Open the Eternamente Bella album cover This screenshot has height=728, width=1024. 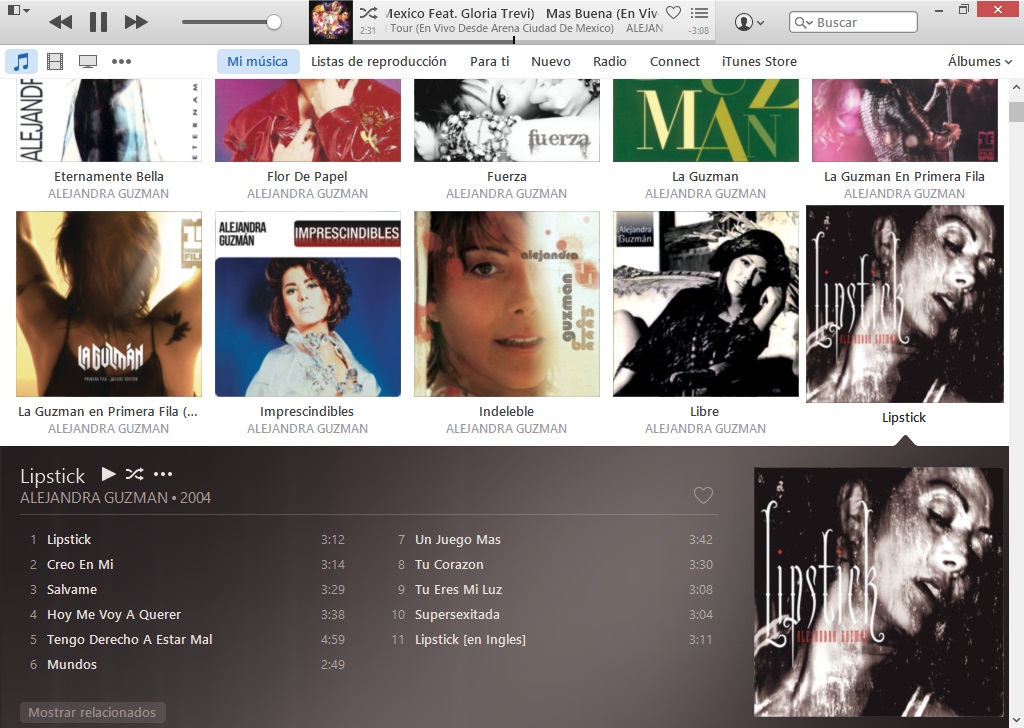tap(109, 120)
